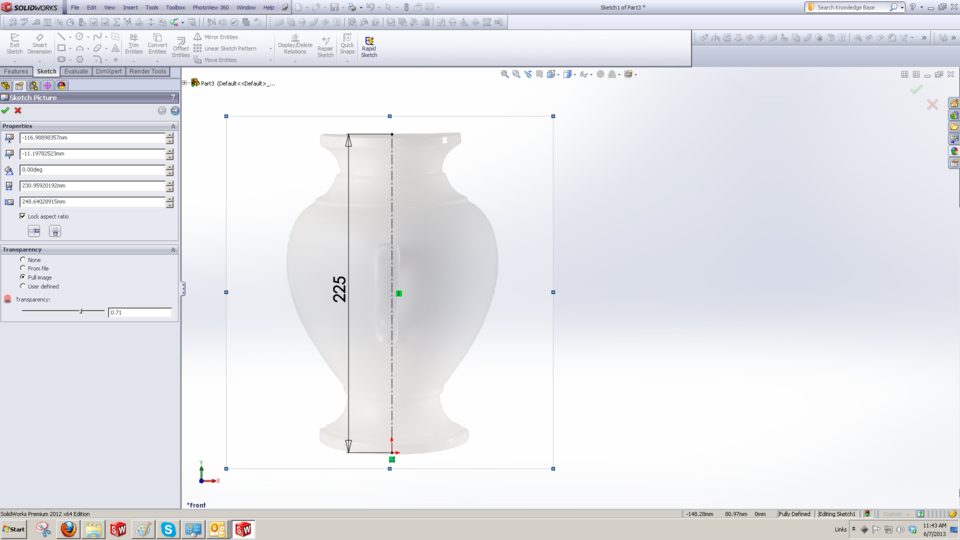Open the Insert menu
The height and width of the screenshot is (540, 960).
click(130, 7)
